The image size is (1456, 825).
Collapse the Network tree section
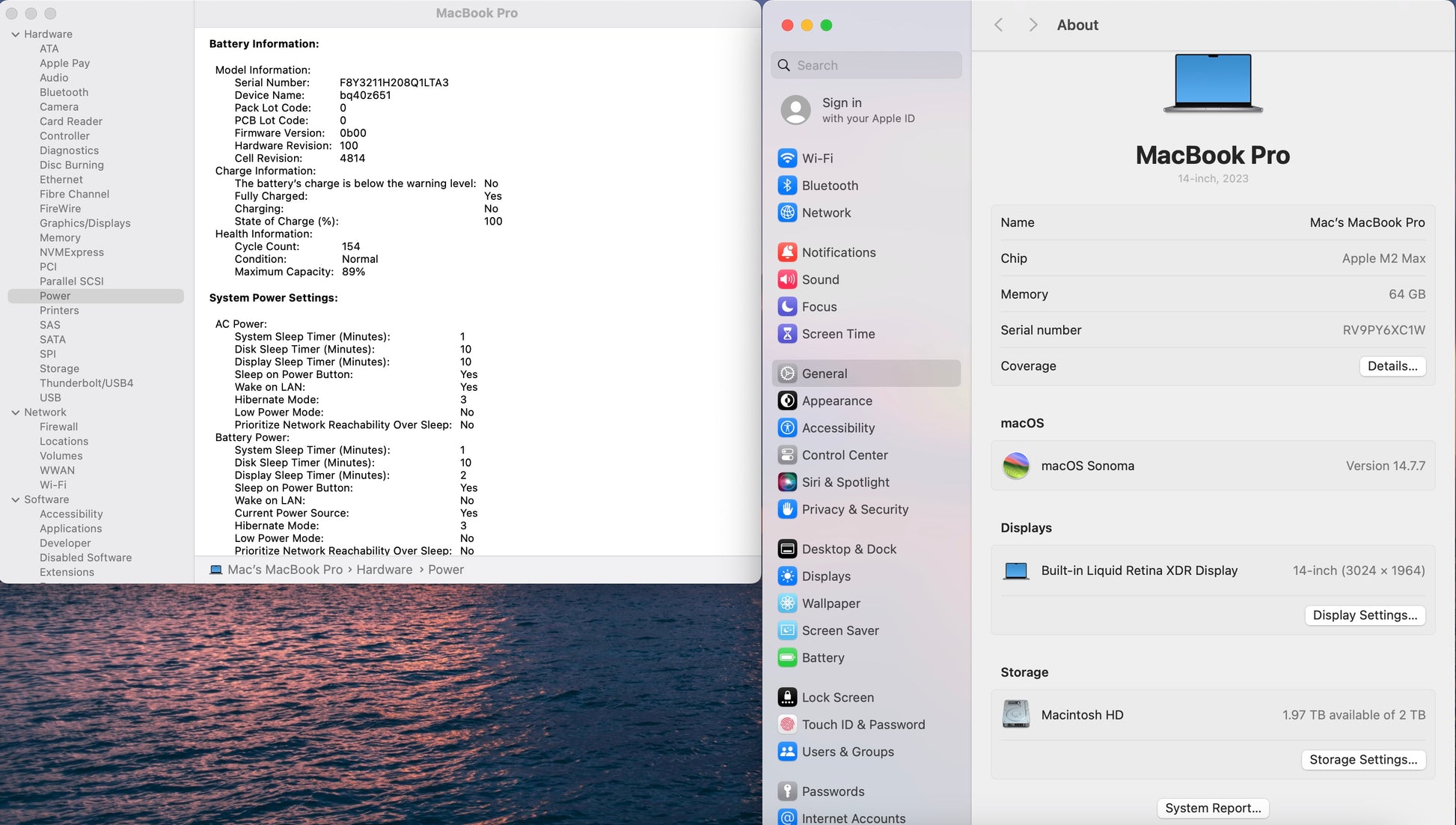(15, 412)
